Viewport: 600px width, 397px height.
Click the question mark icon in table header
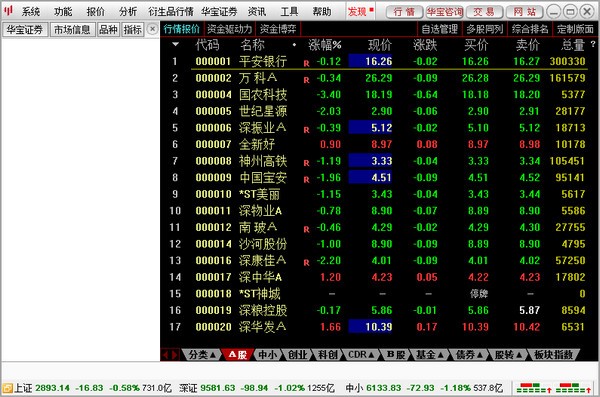pos(593,44)
